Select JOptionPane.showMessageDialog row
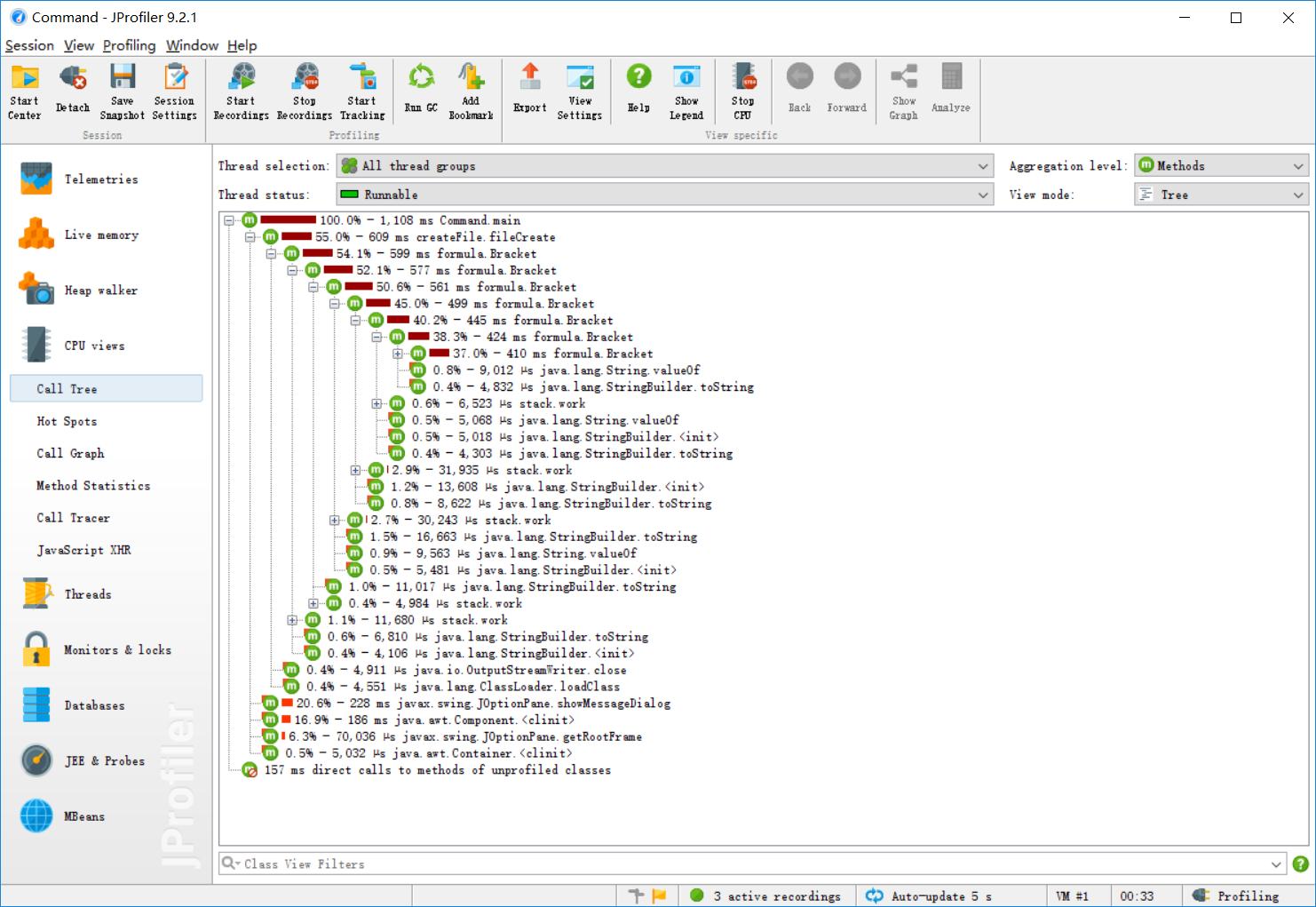1316x907 pixels. coord(466,704)
